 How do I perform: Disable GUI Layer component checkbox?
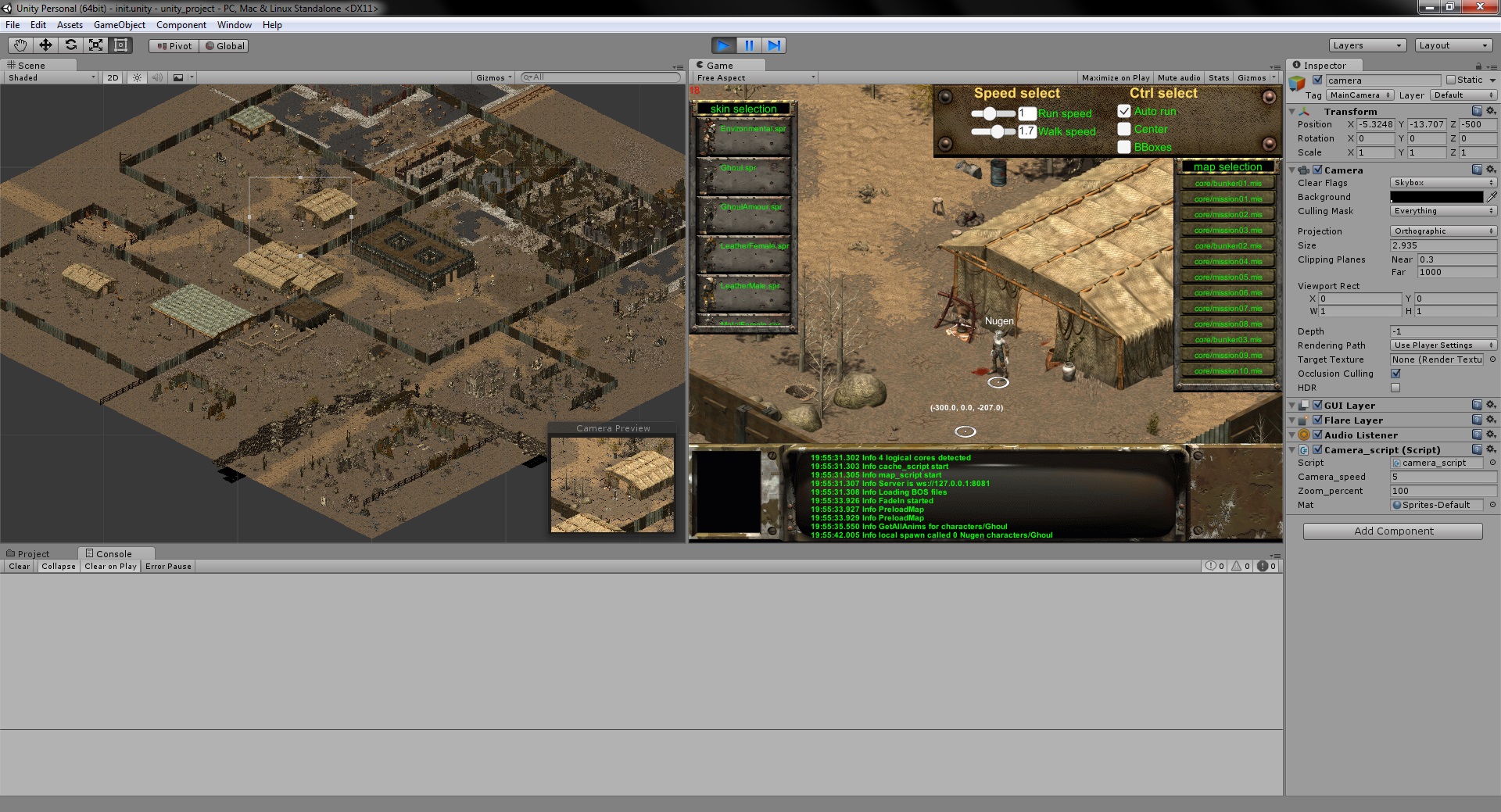coord(1317,405)
